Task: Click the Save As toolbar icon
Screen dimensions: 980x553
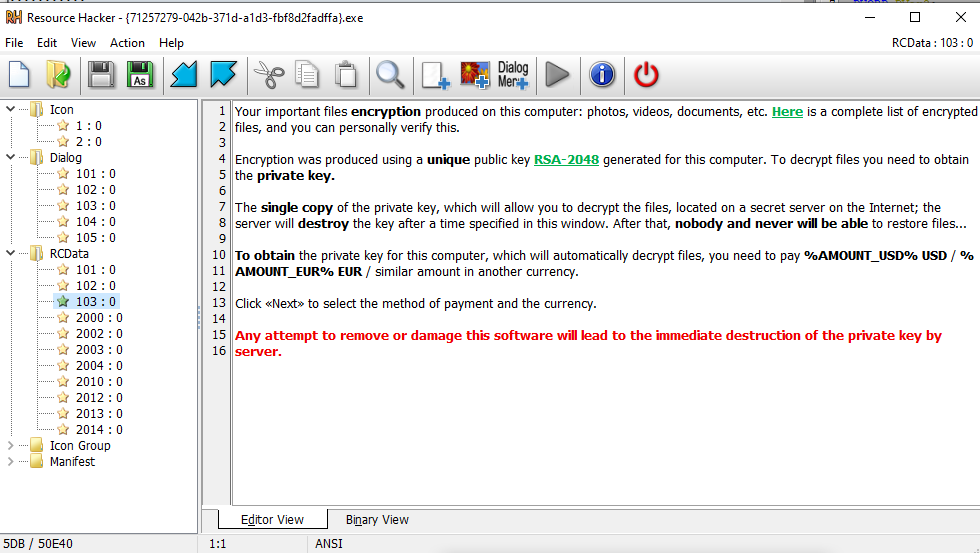Action: point(139,74)
